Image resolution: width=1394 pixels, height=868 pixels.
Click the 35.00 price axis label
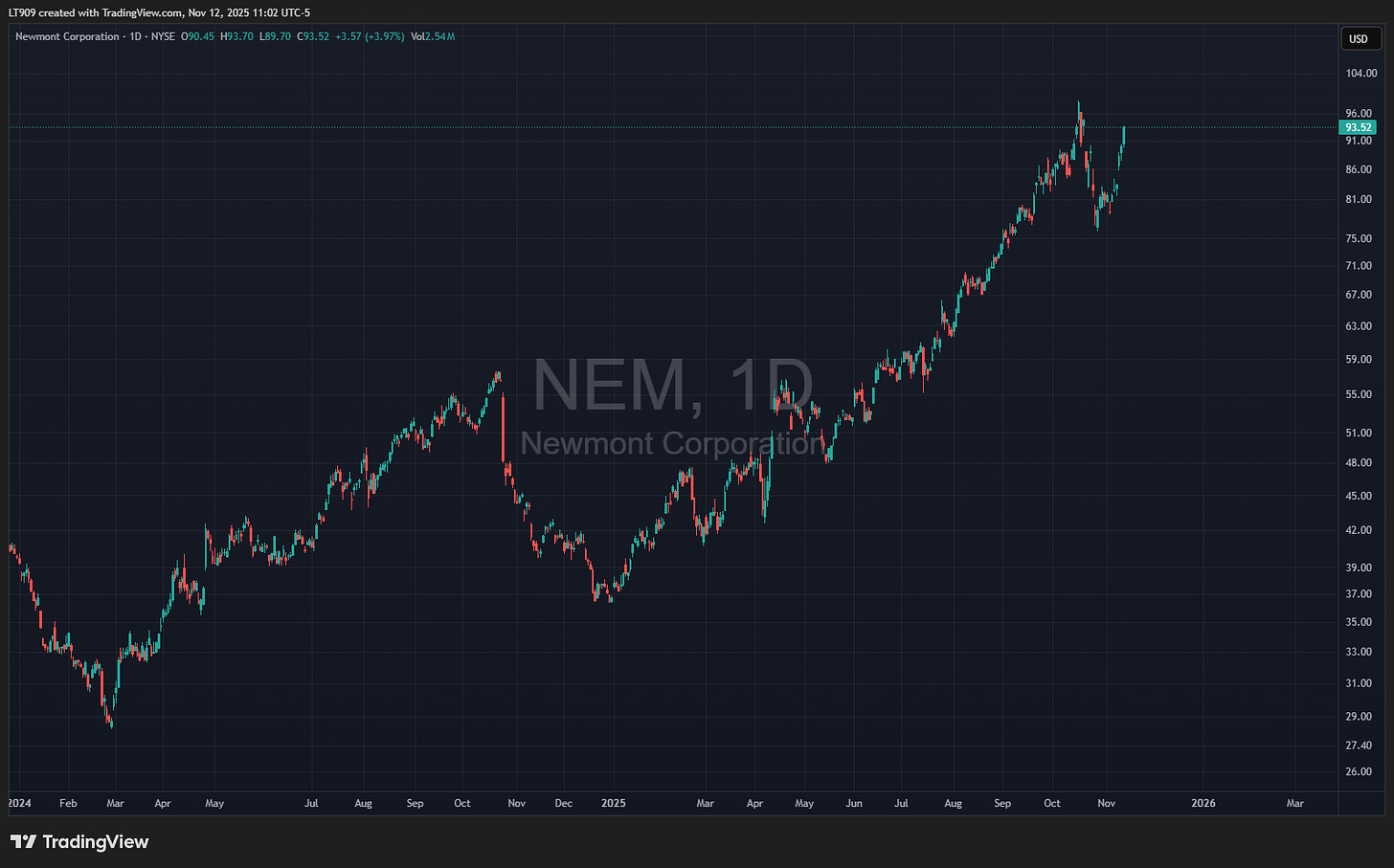point(1359,622)
